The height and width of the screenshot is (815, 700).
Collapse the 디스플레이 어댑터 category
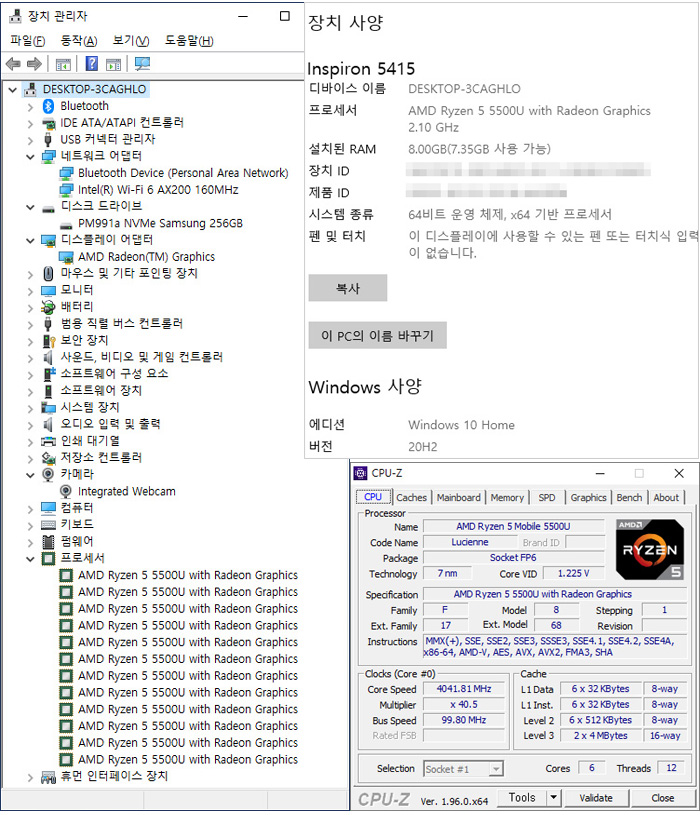30,240
